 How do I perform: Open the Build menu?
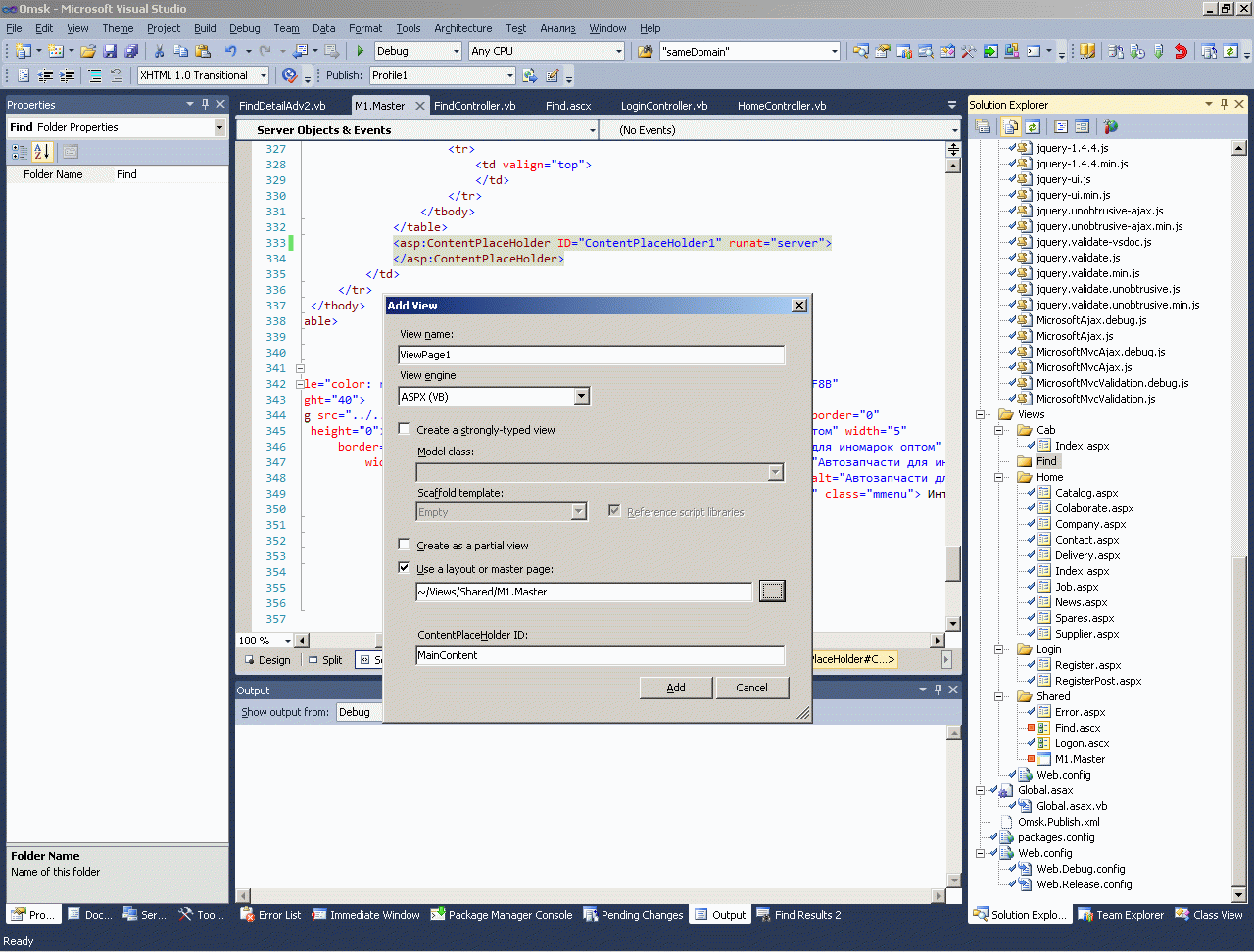click(x=205, y=28)
